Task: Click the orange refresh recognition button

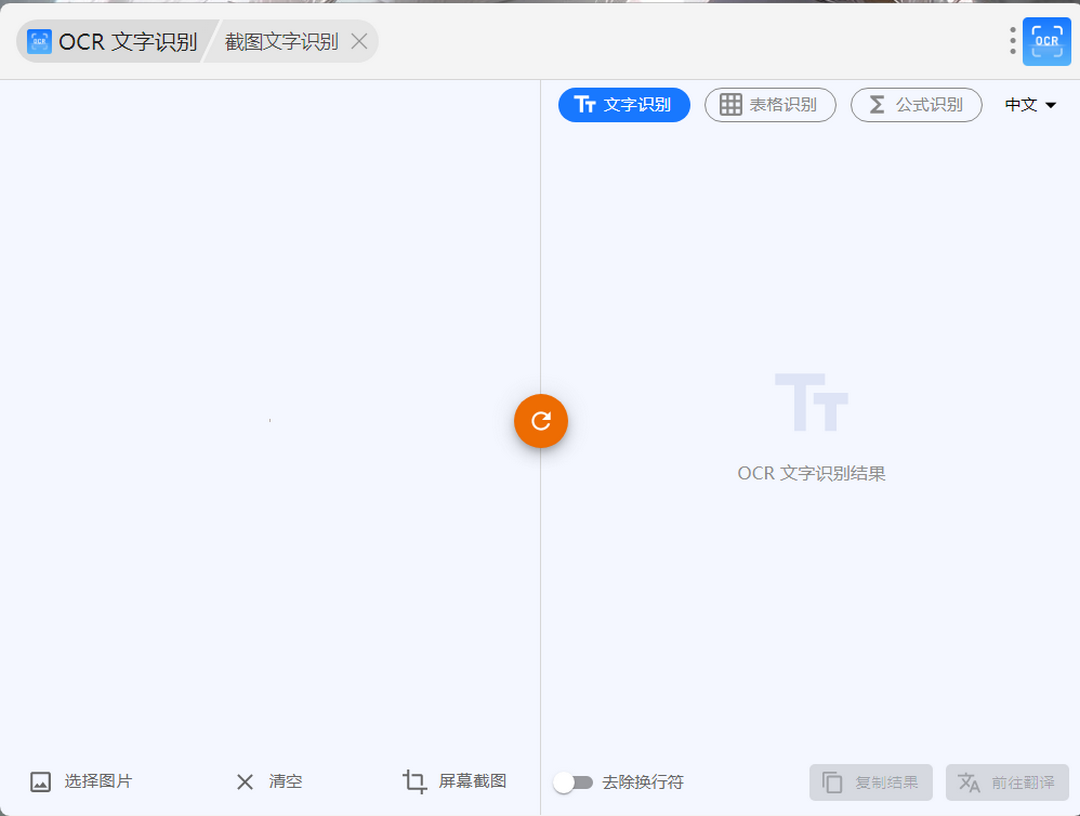Action: point(541,421)
